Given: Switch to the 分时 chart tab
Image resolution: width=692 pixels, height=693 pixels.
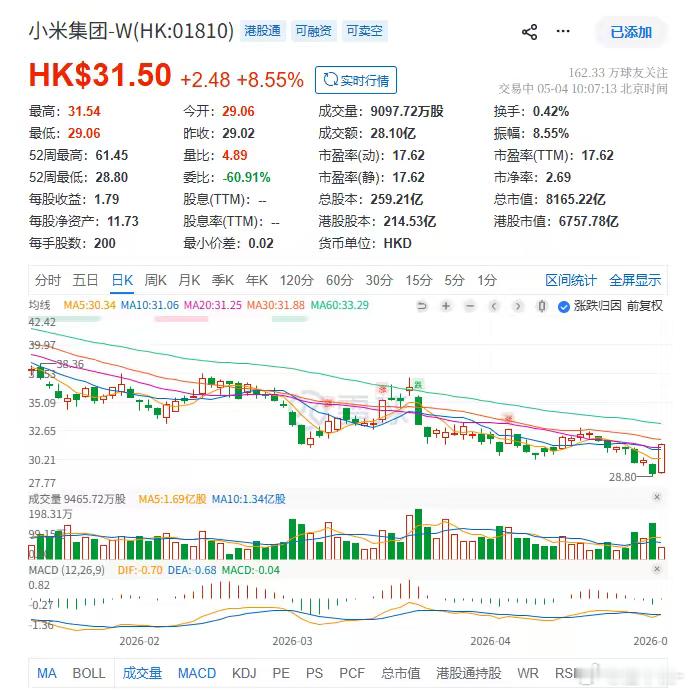Looking at the screenshot, I should tap(48, 280).
